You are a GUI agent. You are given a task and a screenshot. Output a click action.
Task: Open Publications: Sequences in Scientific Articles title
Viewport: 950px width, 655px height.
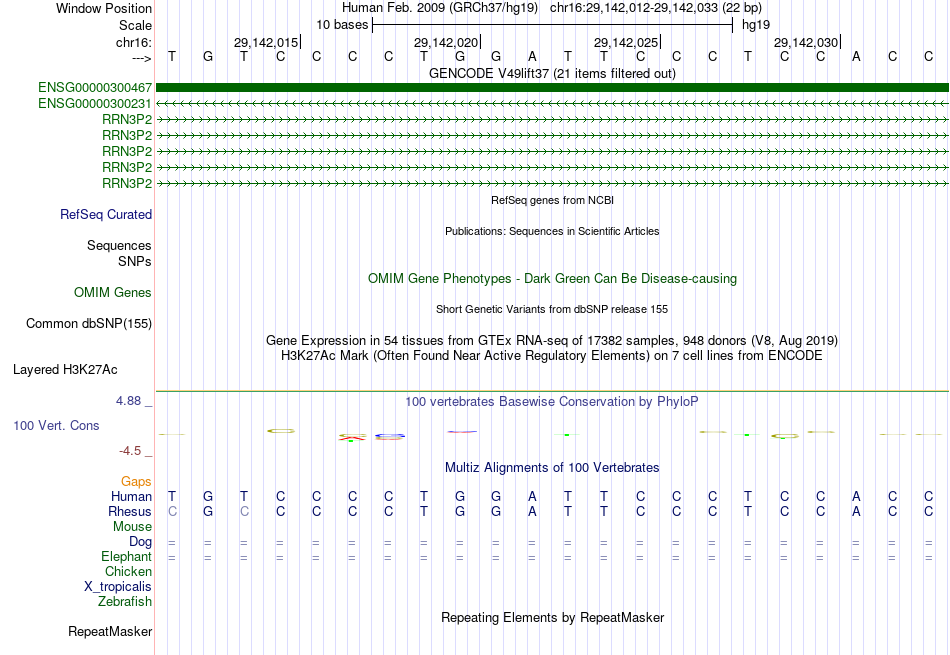point(552,231)
